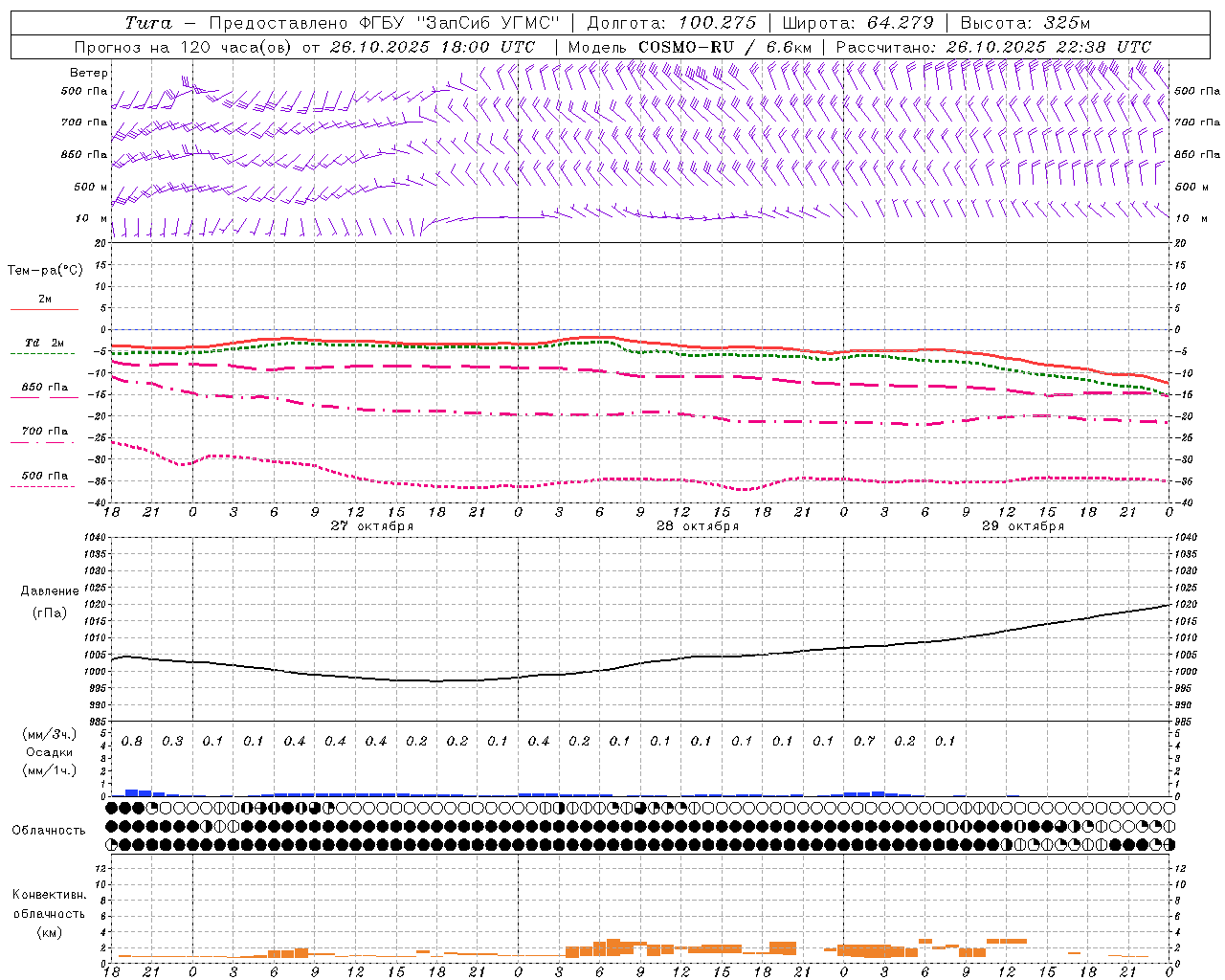The width and height of the screenshot is (1225, 980).
Task: Click the "28 октября" date label
Action: (698, 526)
